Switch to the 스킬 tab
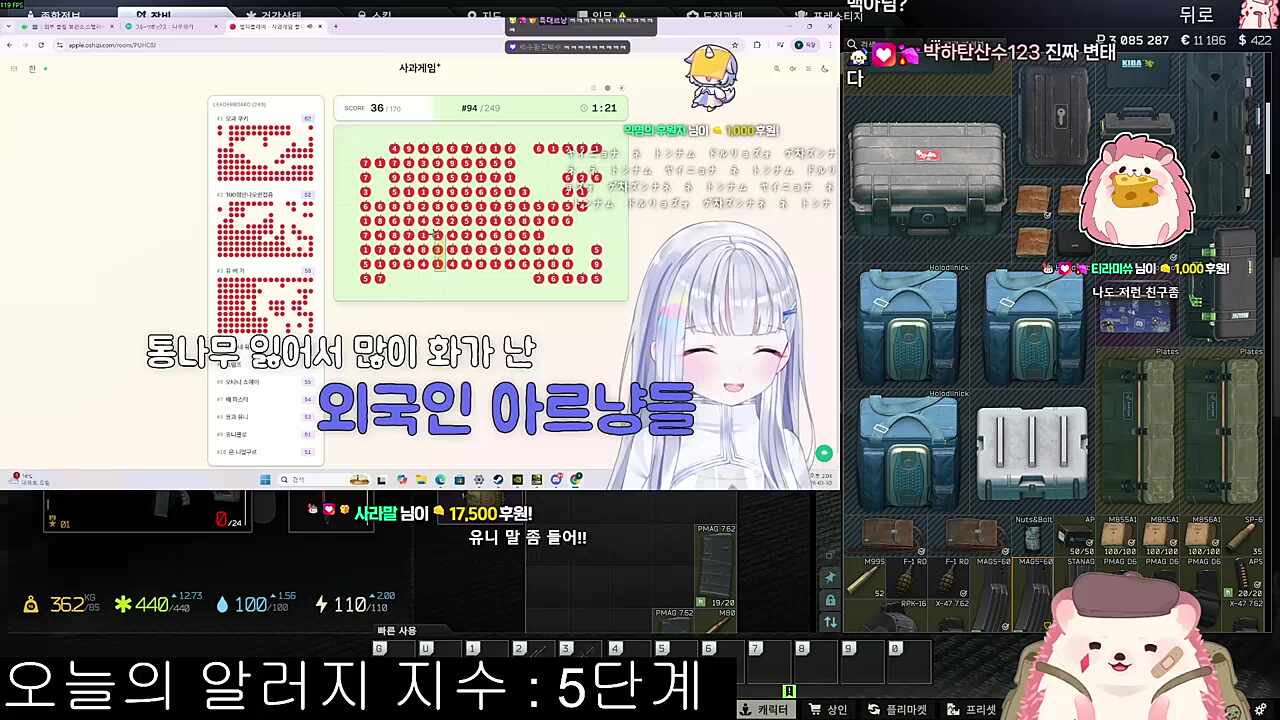The image size is (1280, 720). pos(375,16)
